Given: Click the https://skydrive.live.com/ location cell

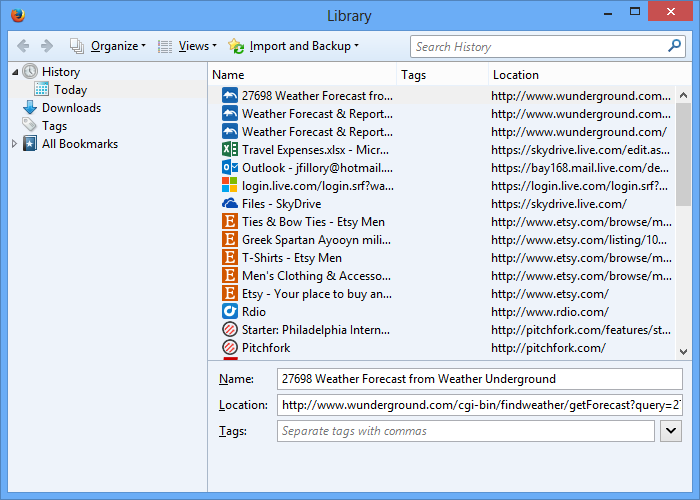Looking at the screenshot, I should (558, 204).
